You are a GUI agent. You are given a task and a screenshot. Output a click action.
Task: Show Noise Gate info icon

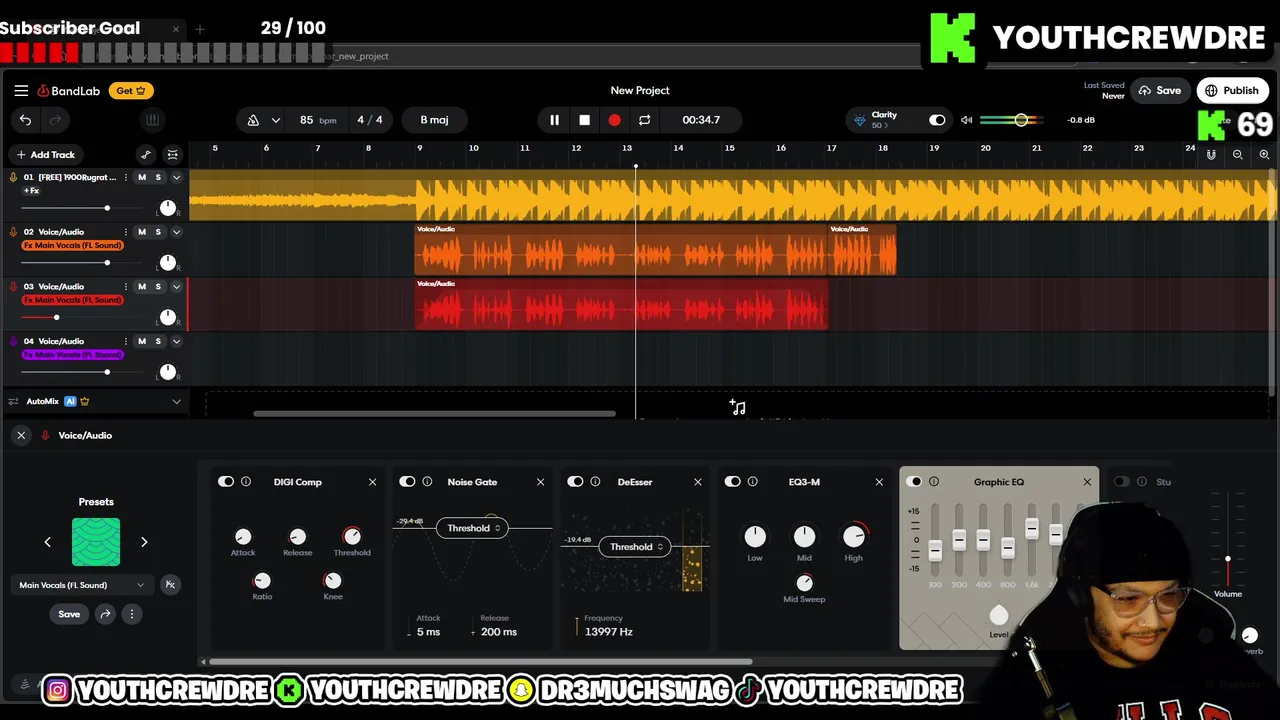(x=427, y=482)
